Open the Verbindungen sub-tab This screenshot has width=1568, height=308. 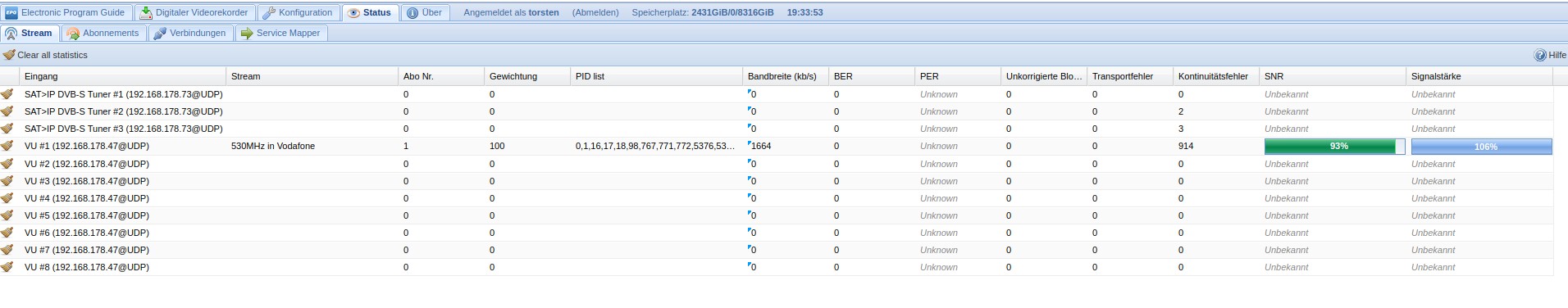pyautogui.click(x=190, y=33)
